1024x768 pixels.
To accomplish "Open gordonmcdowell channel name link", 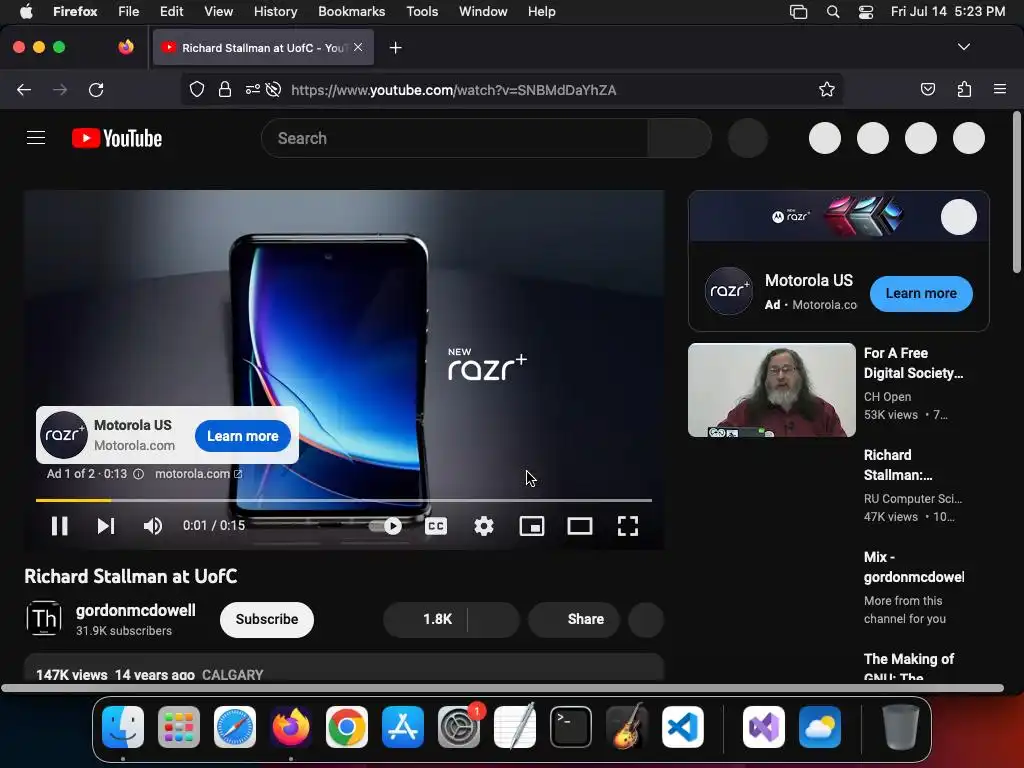I will [x=136, y=610].
